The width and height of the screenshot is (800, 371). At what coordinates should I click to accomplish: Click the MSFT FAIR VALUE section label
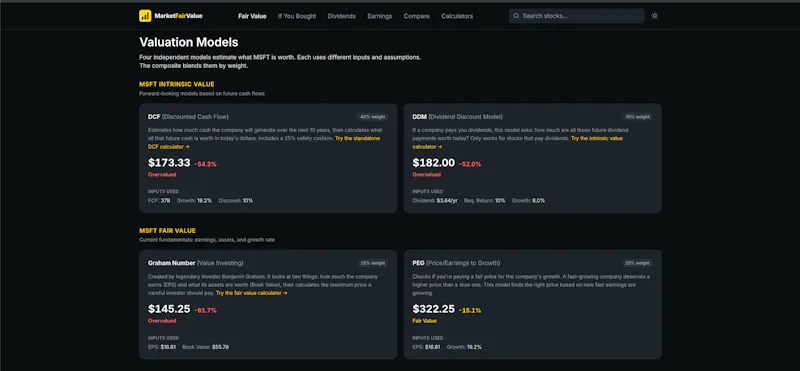[x=167, y=231]
